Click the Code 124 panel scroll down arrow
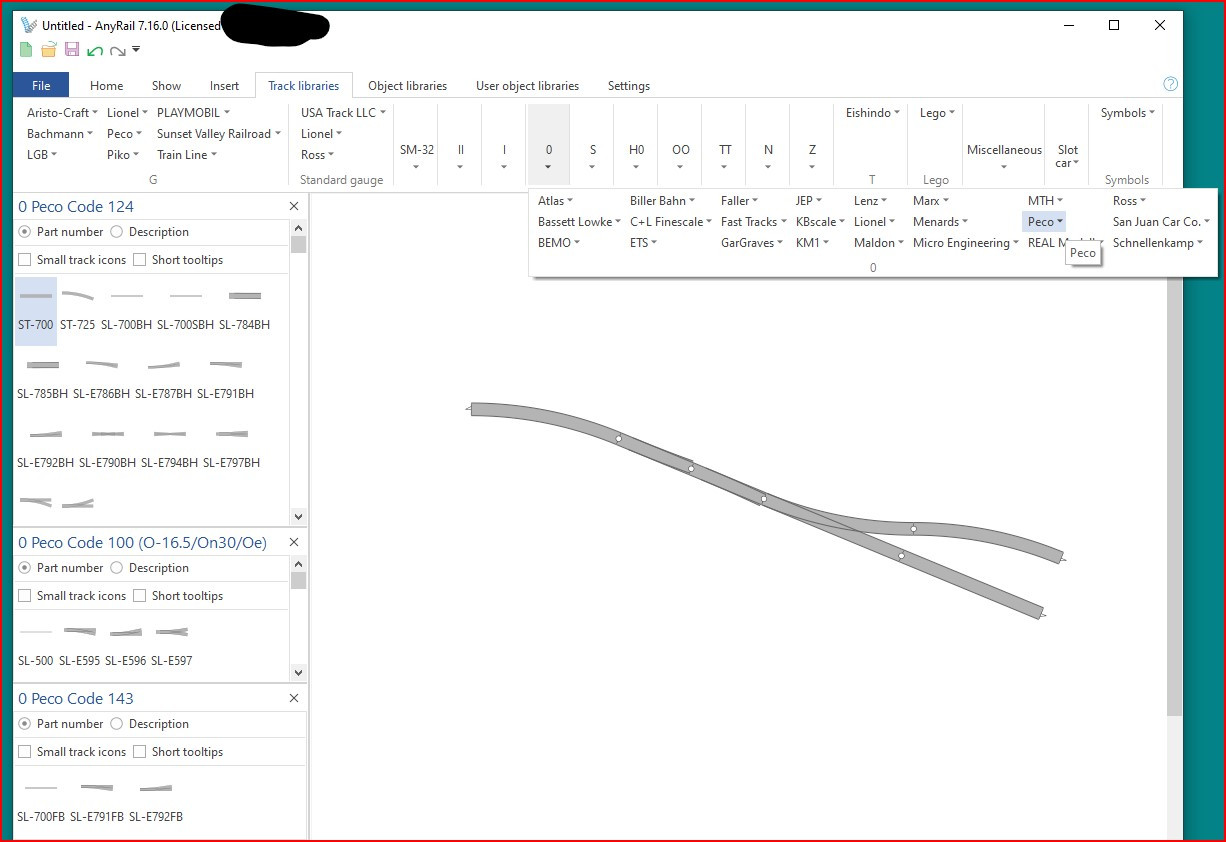Screen dimensions: 1226x842 [x=298, y=516]
